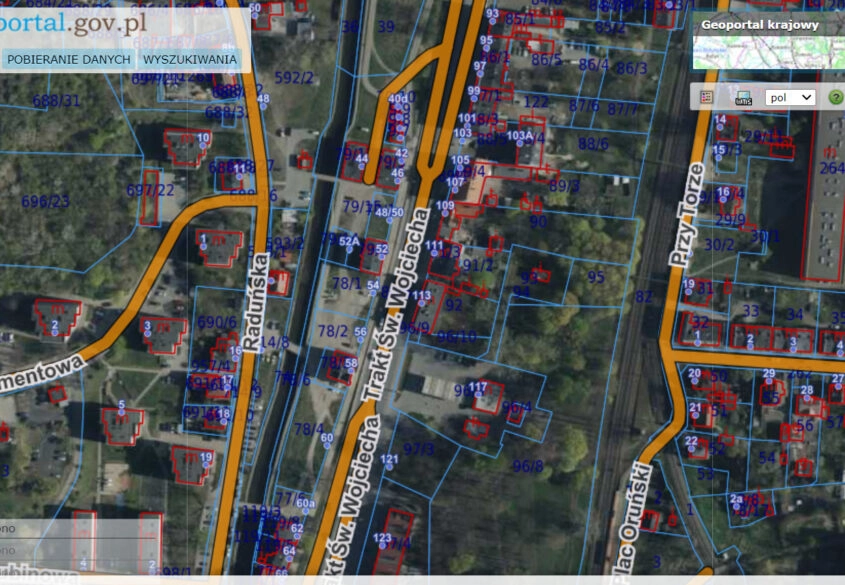The width and height of the screenshot is (845, 585).
Task: Click parcel labeled 696/23
Action: point(46,201)
